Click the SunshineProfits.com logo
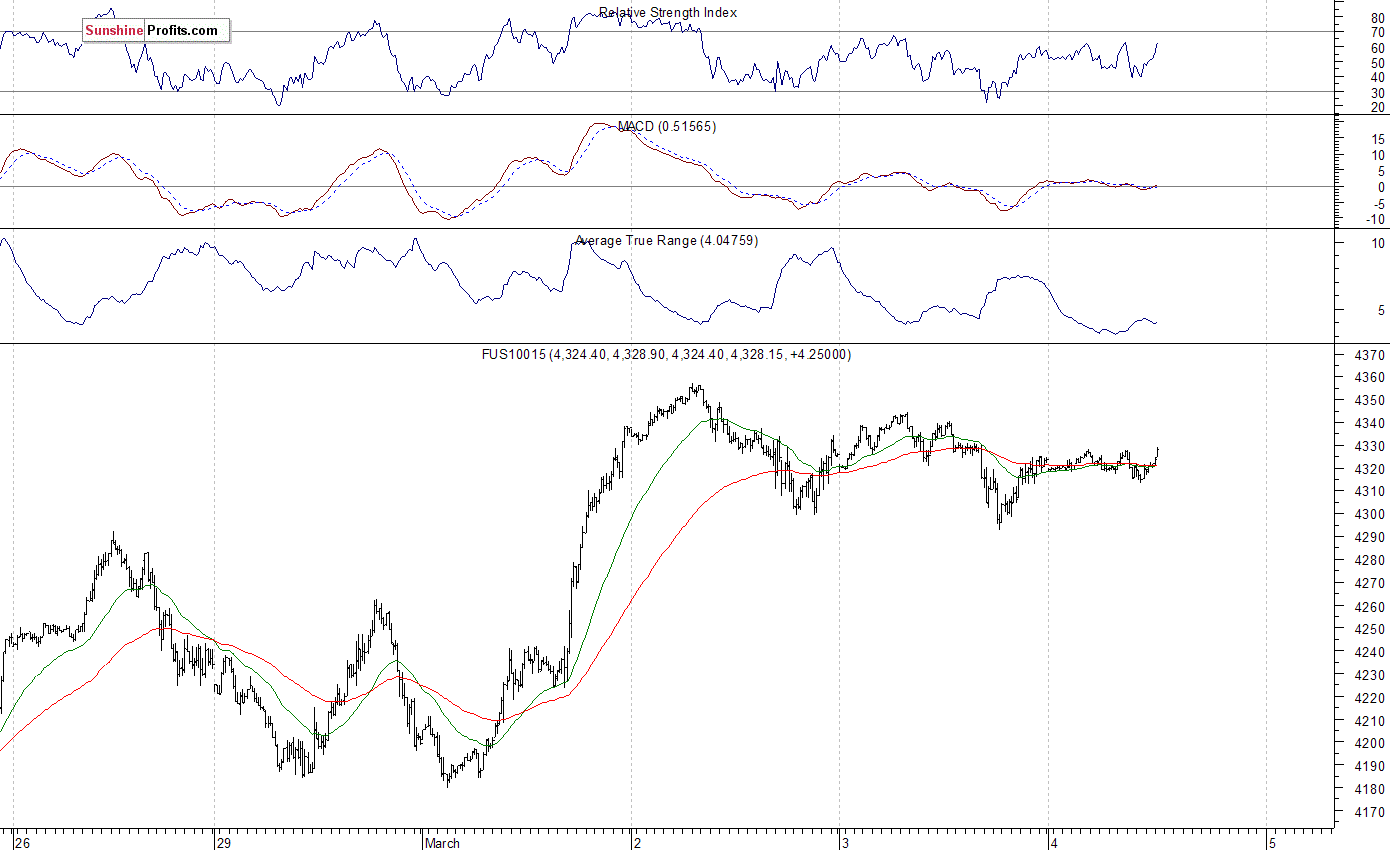 156,31
